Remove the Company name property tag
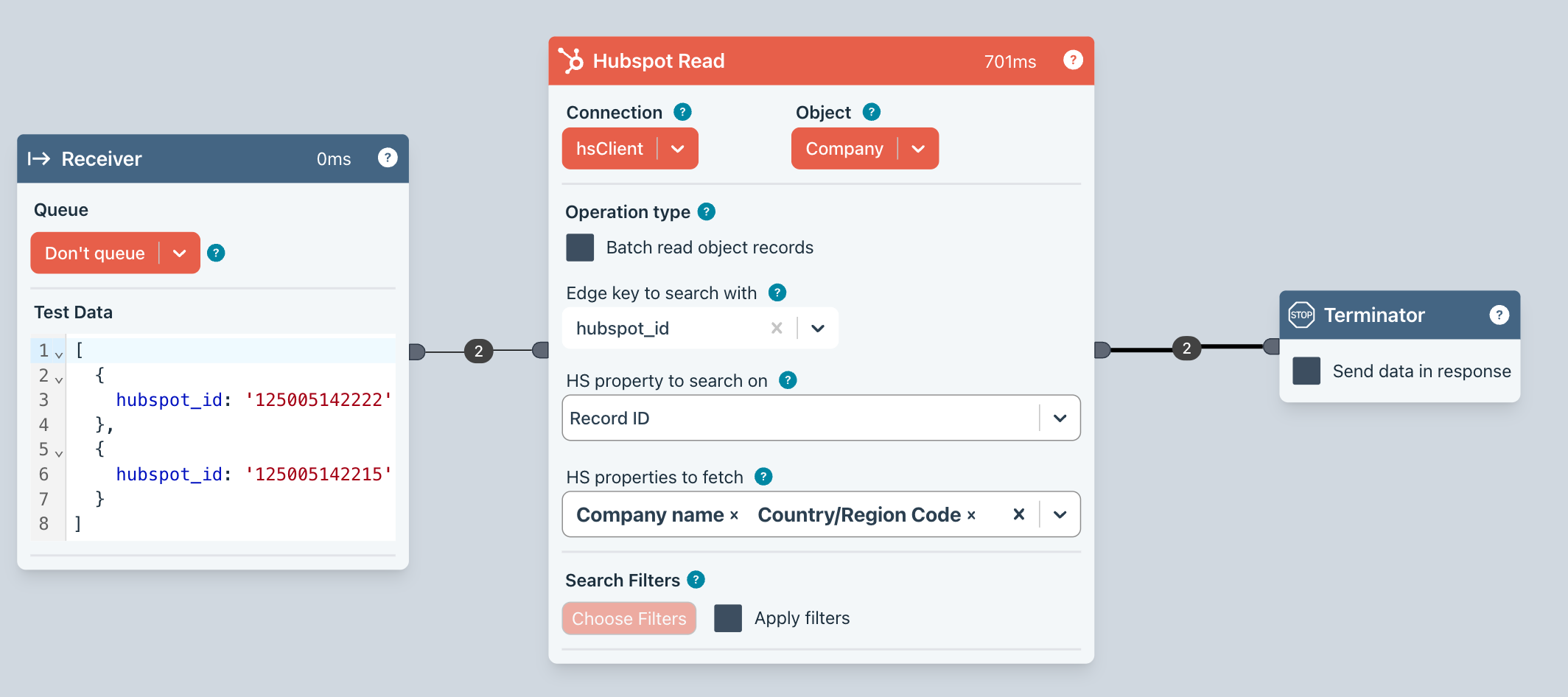Screen dimensions: 1568x697 point(734,516)
